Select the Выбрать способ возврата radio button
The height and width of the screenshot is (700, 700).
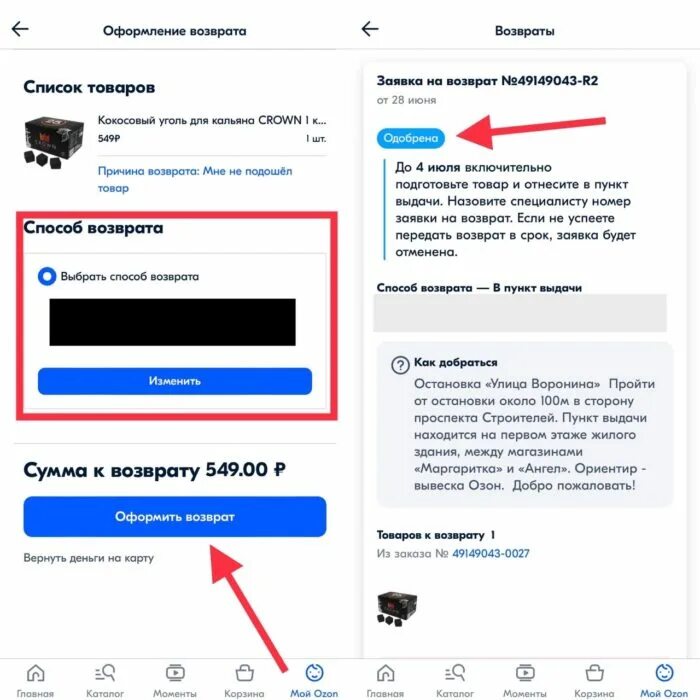tap(47, 276)
